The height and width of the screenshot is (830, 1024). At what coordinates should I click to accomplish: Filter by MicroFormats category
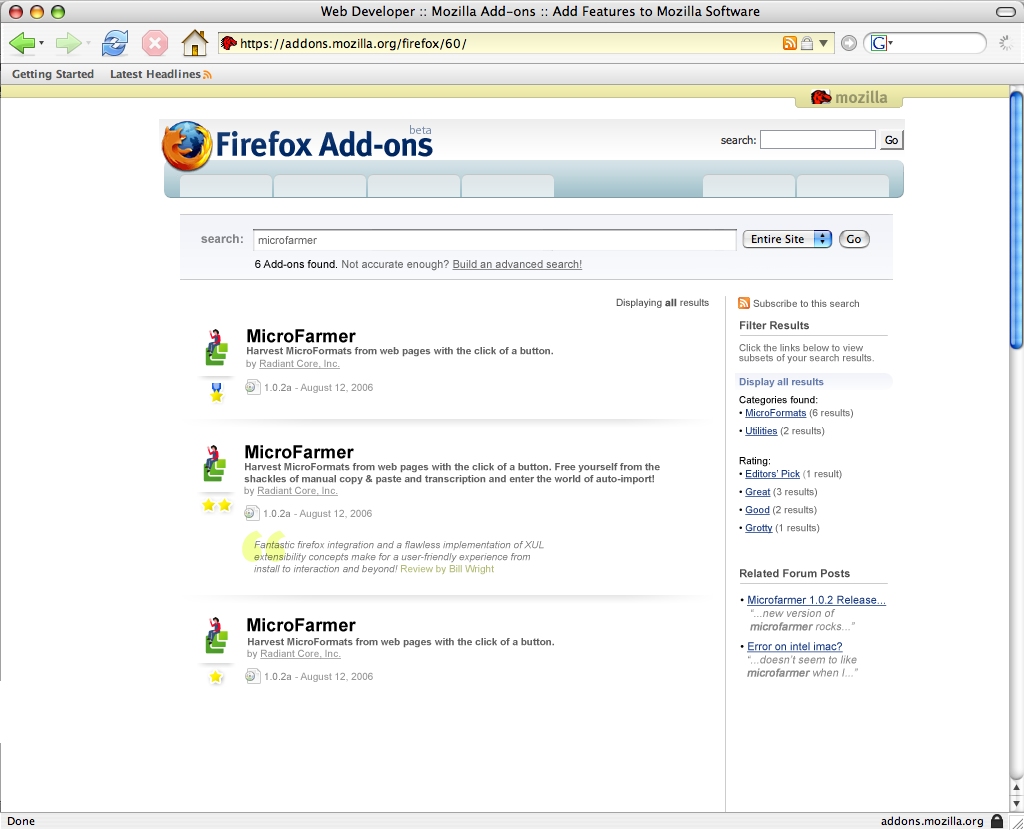(775, 413)
